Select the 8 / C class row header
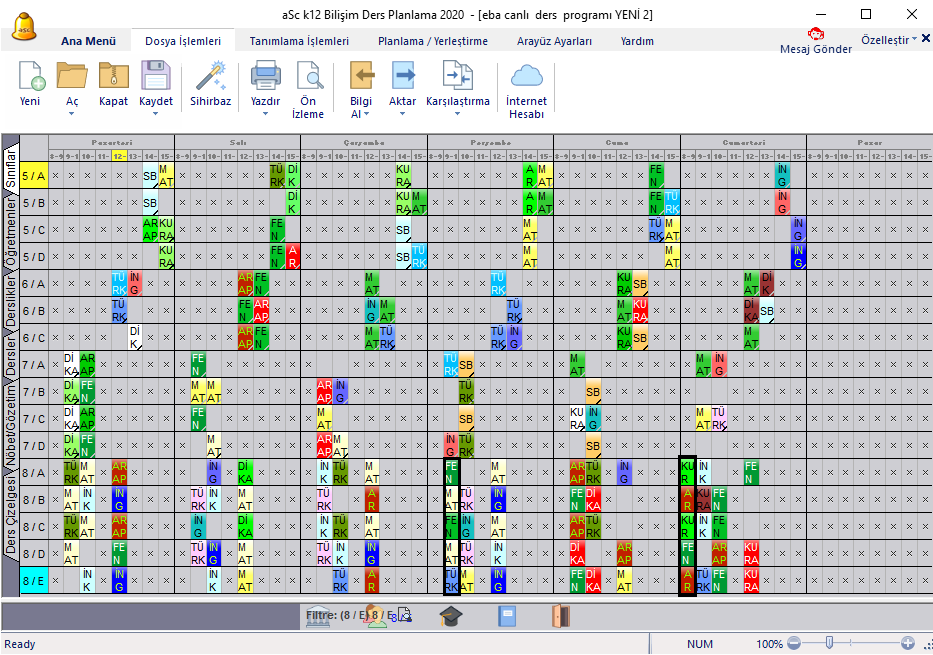The image size is (933, 655). (34, 527)
